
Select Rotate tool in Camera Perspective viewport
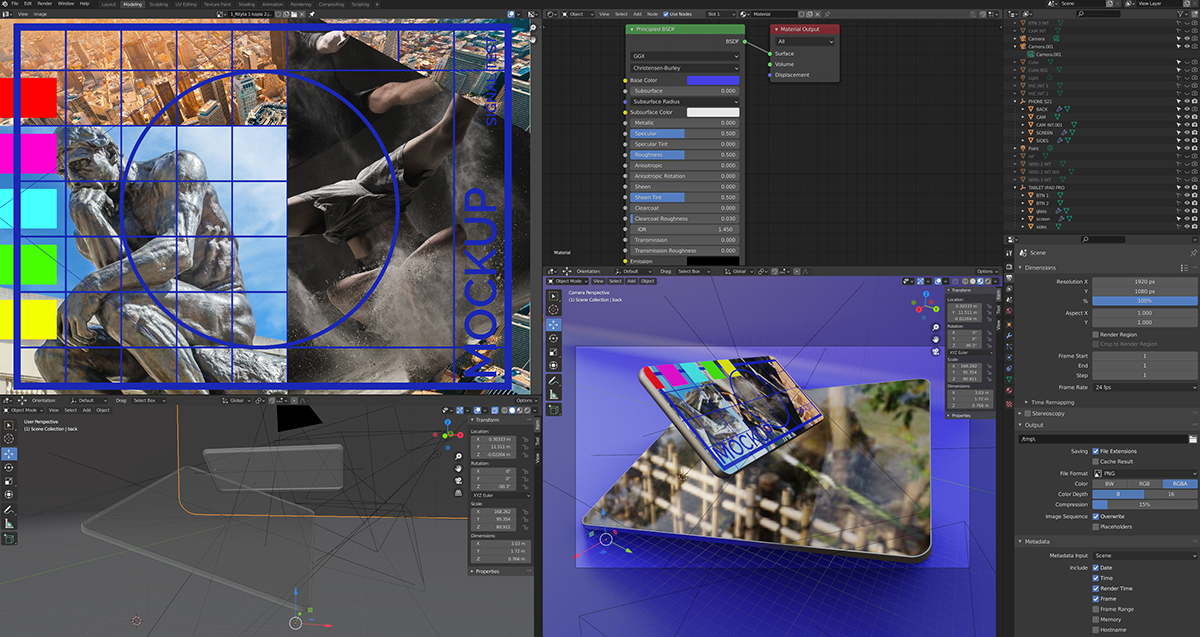554,338
